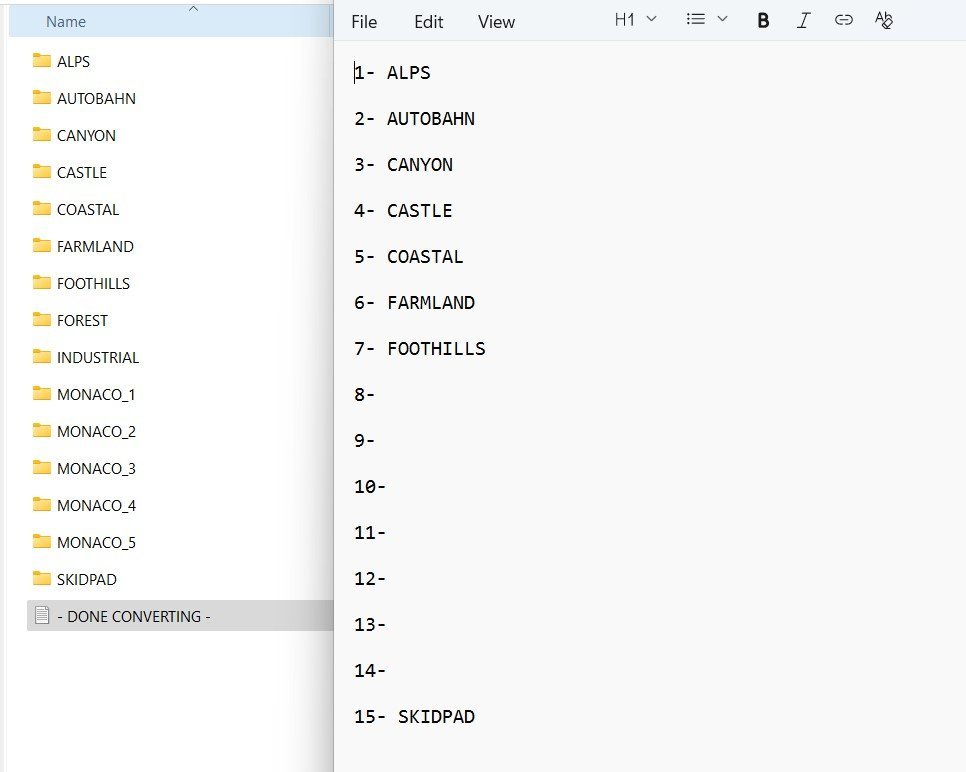966x772 pixels.
Task: Open the File menu
Action: pyautogui.click(x=364, y=22)
